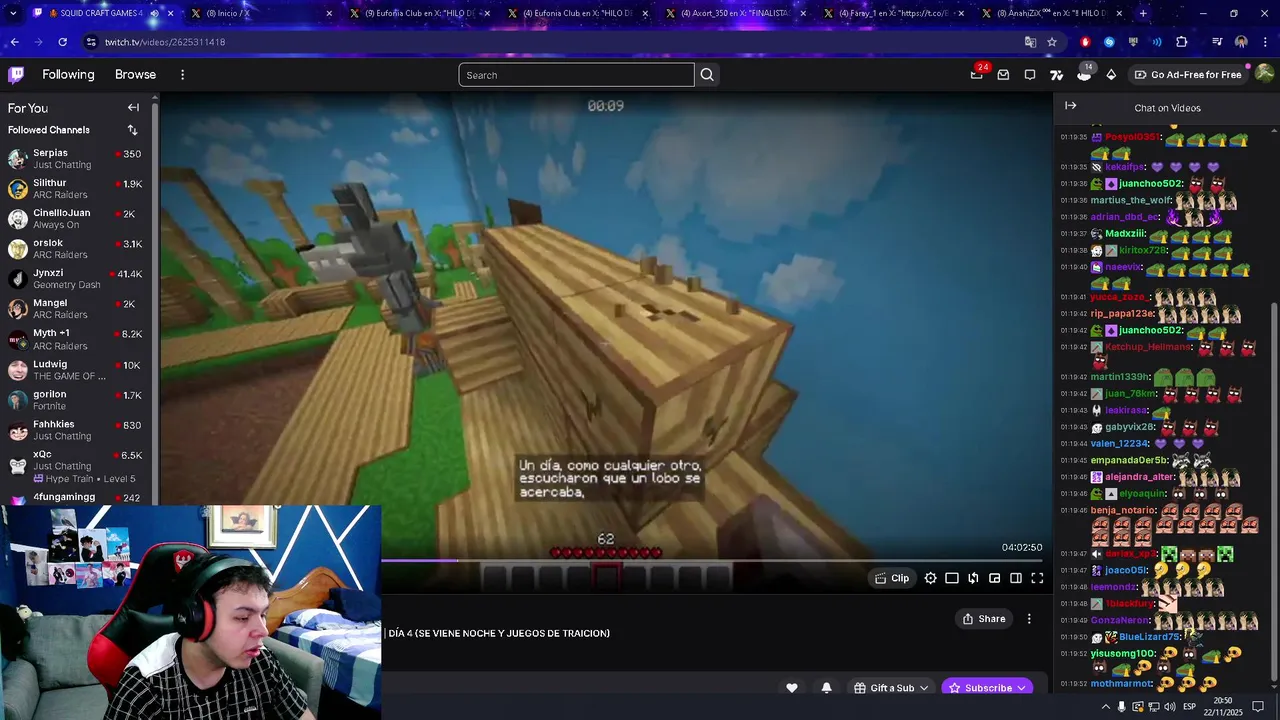Reload the page
The image size is (1280, 720).
[x=62, y=42]
